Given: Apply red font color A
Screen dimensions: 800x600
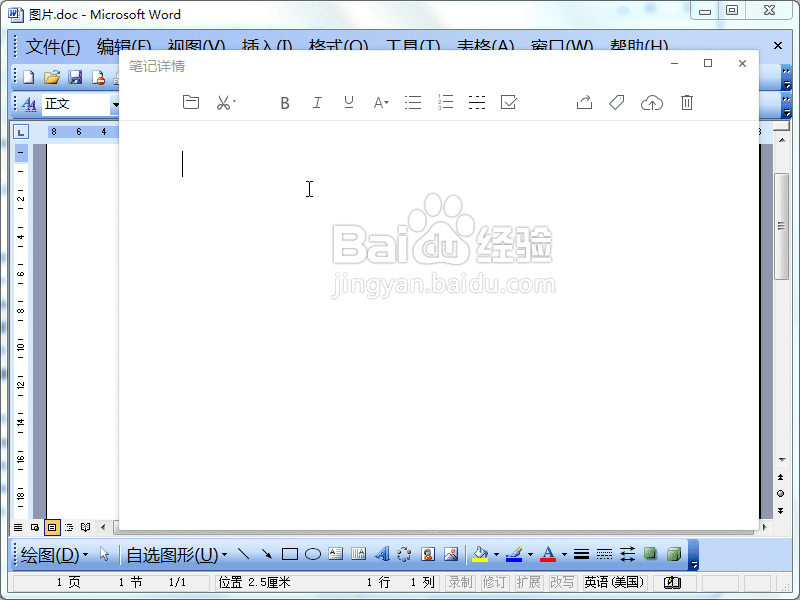Looking at the screenshot, I should (548, 554).
